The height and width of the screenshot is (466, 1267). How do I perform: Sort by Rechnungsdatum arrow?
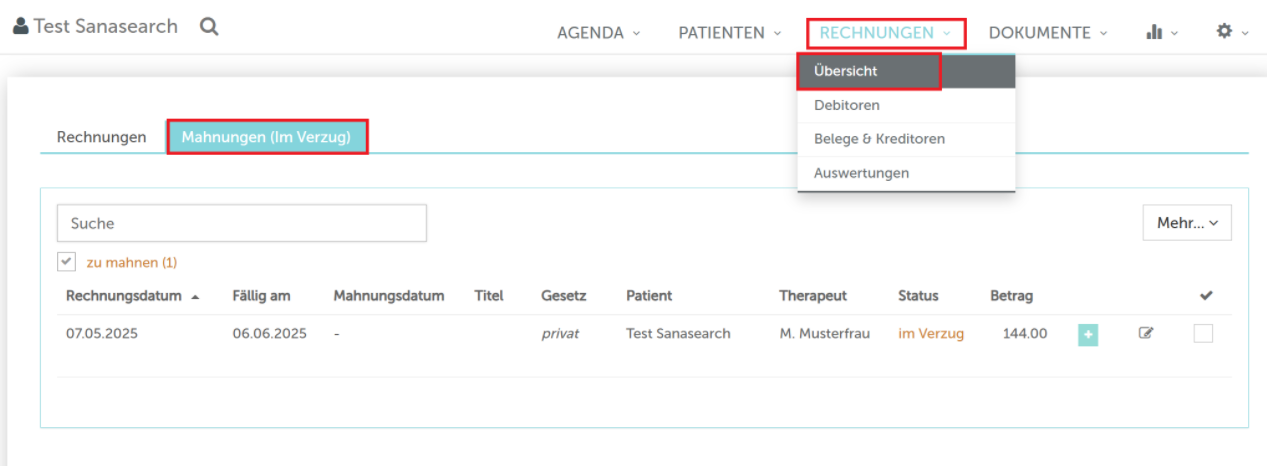(x=194, y=297)
